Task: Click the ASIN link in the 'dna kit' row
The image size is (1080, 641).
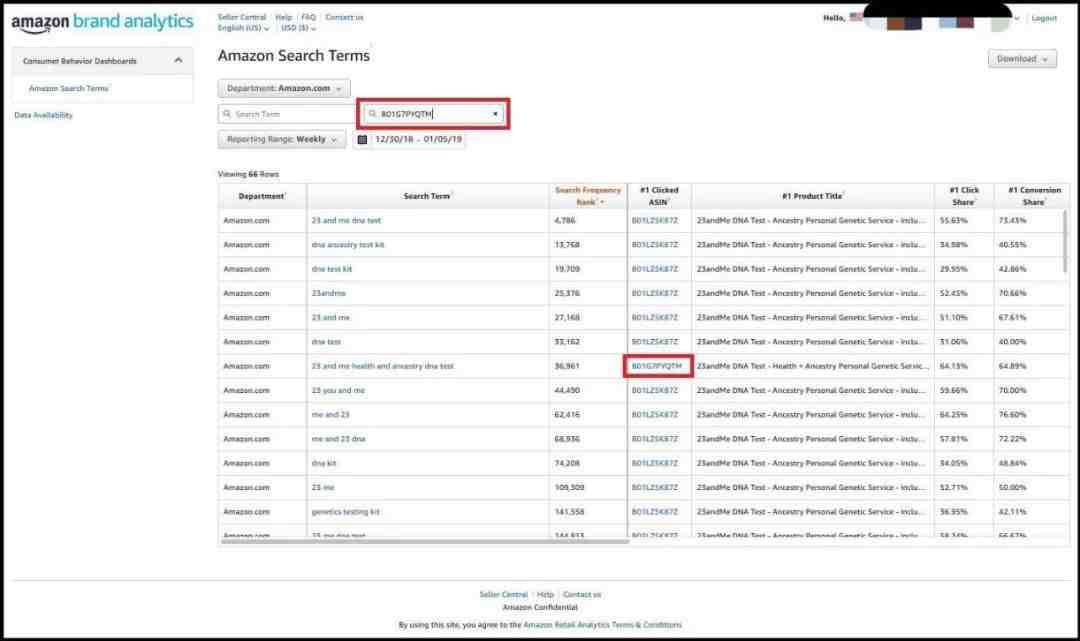Action: point(654,463)
